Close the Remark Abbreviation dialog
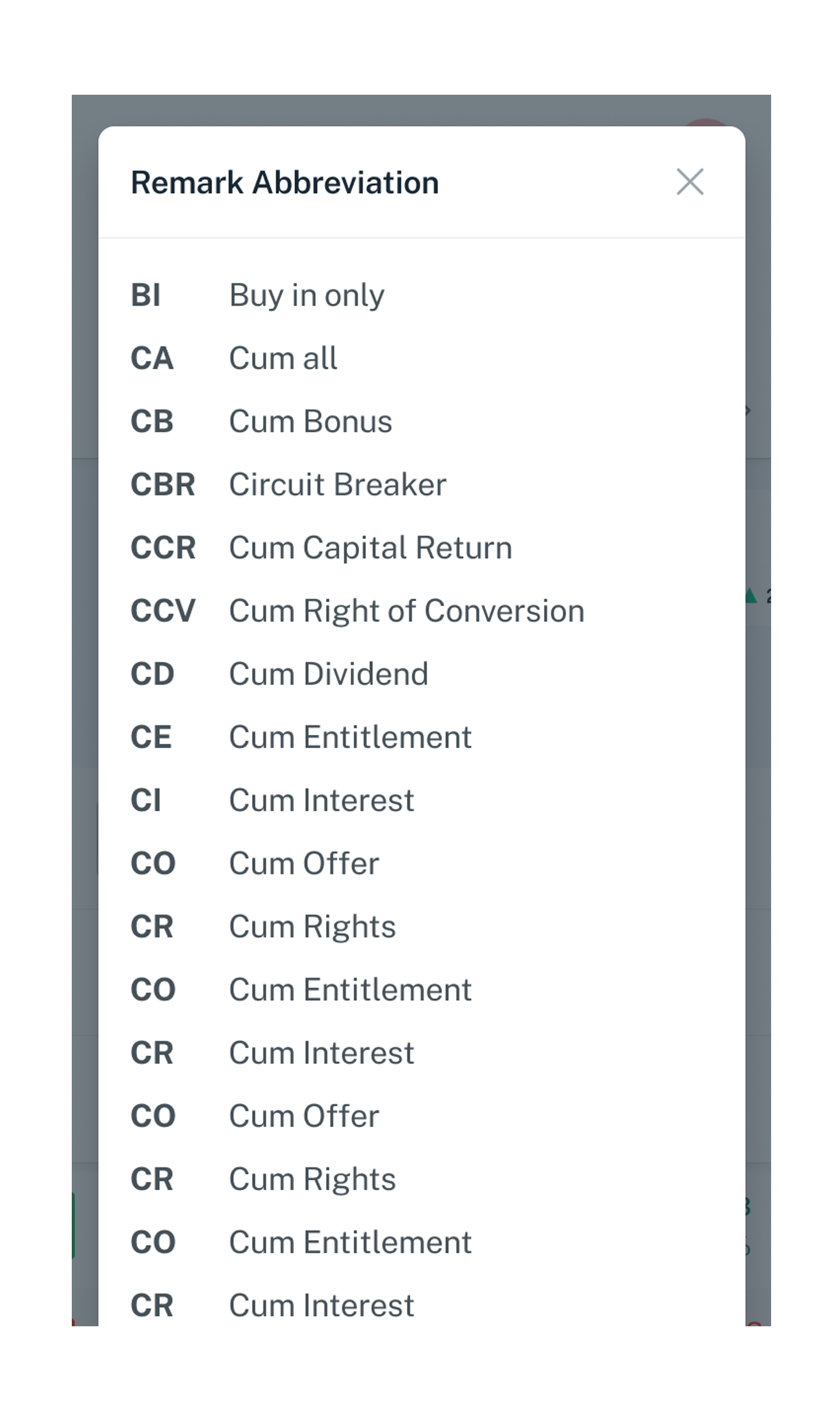This screenshot has width=840, height=1421. coord(689,181)
